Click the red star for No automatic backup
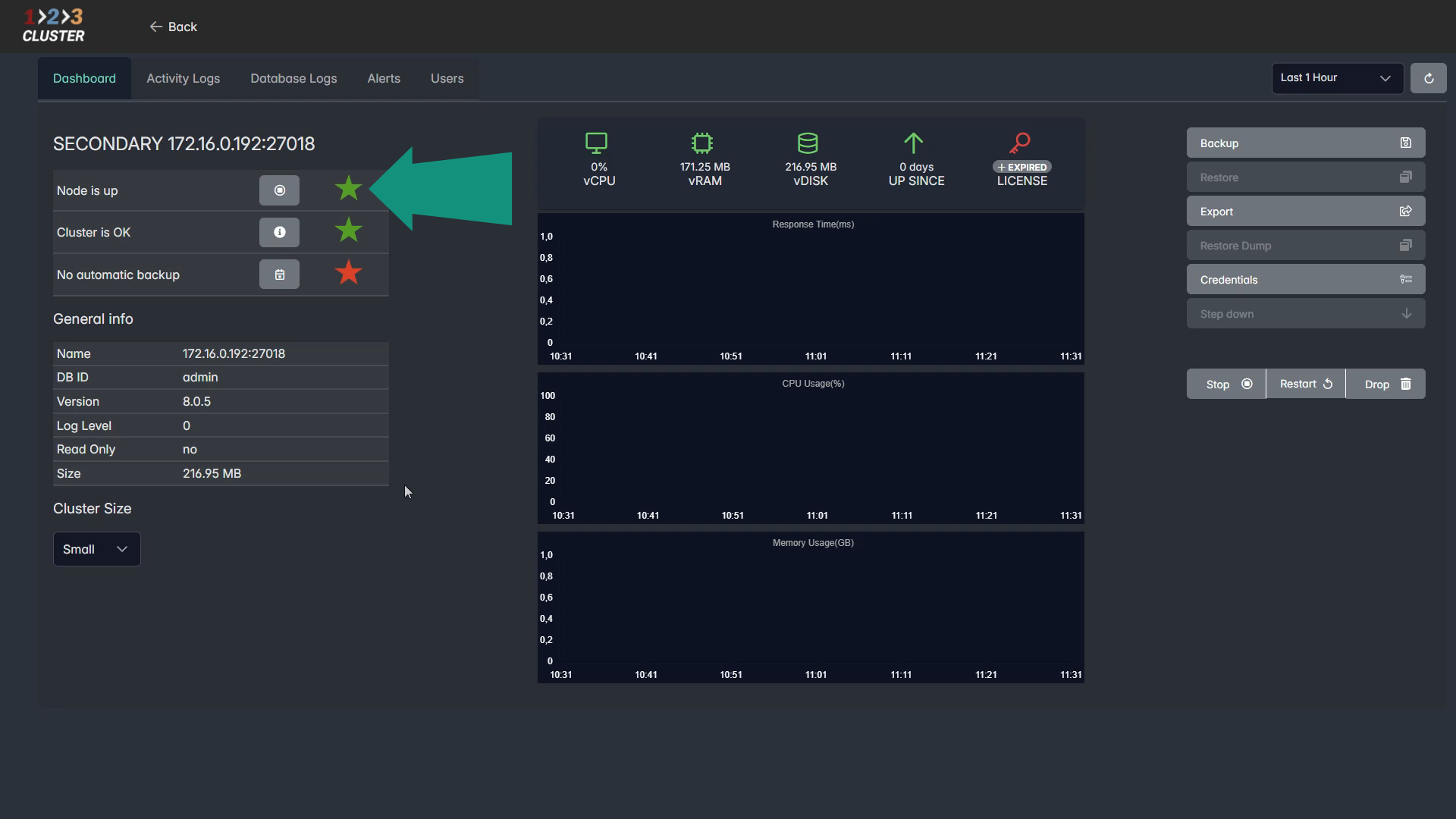The image size is (1456, 819). [348, 272]
